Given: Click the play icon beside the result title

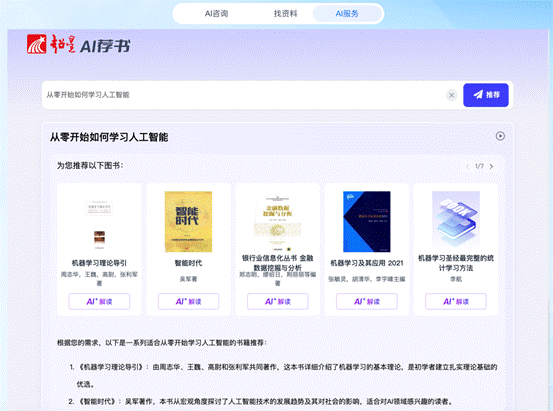Looking at the screenshot, I should click(500, 136).
